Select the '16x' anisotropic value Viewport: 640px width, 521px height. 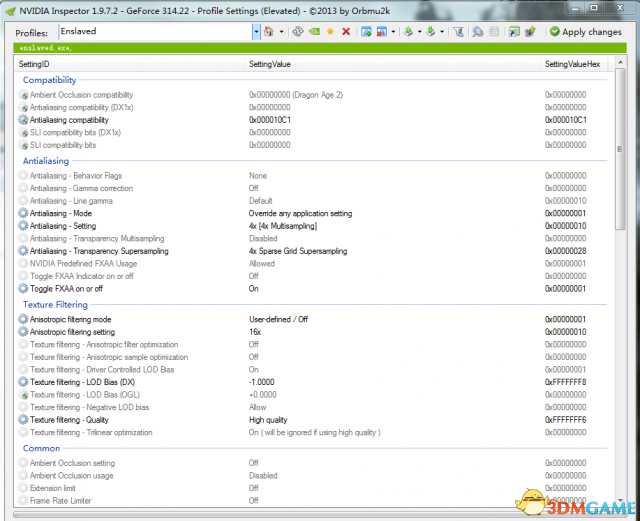tap(255, 332)
